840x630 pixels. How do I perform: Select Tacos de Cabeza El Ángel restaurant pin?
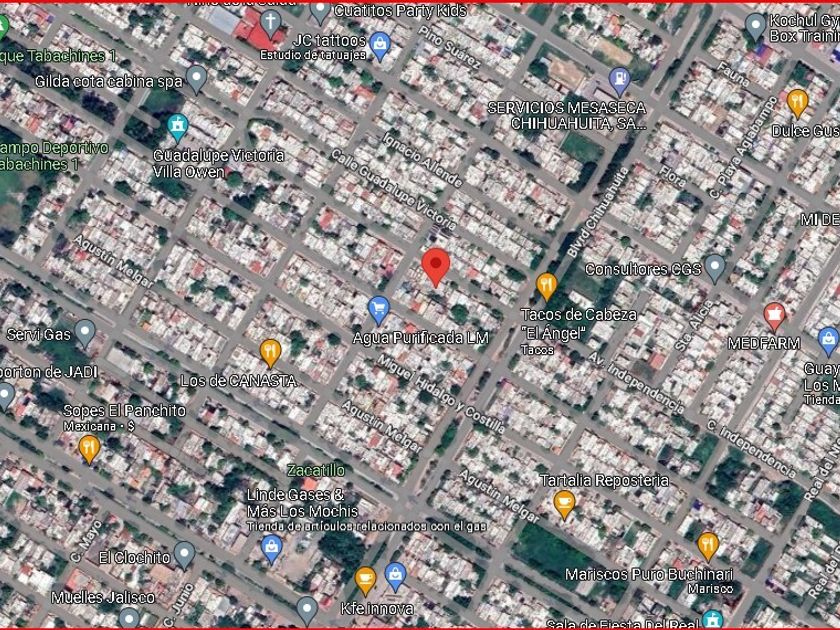pyautogui.click(x=546, y=286)
